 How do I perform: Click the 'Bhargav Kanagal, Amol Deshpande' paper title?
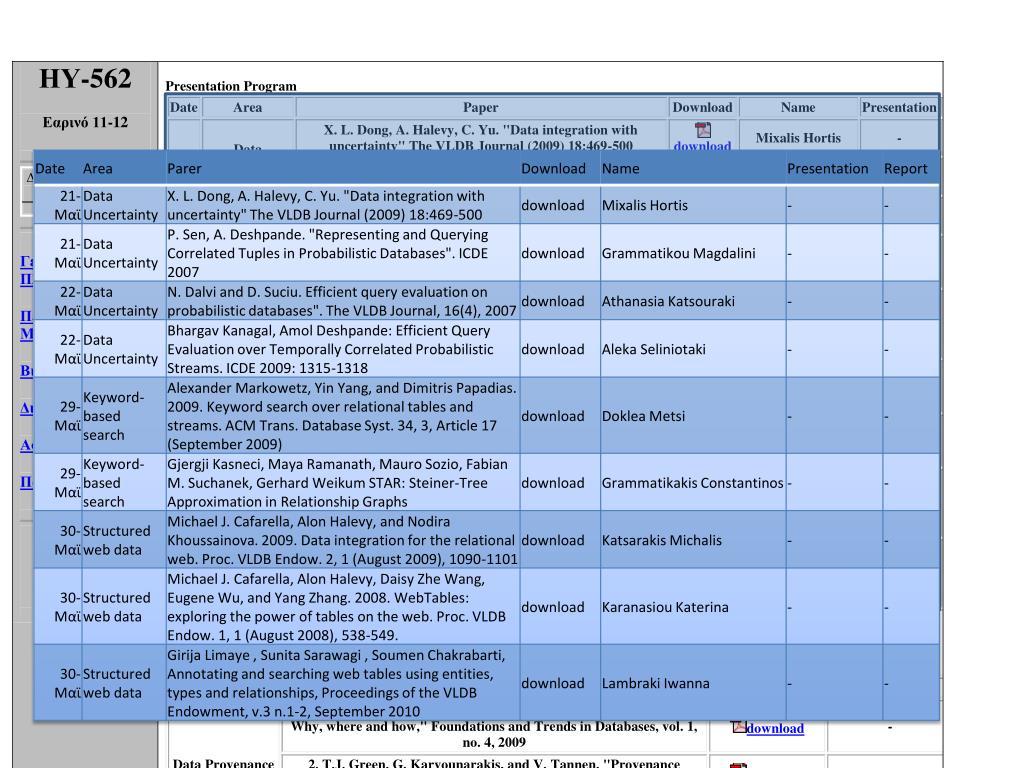(x=330, y=349)
